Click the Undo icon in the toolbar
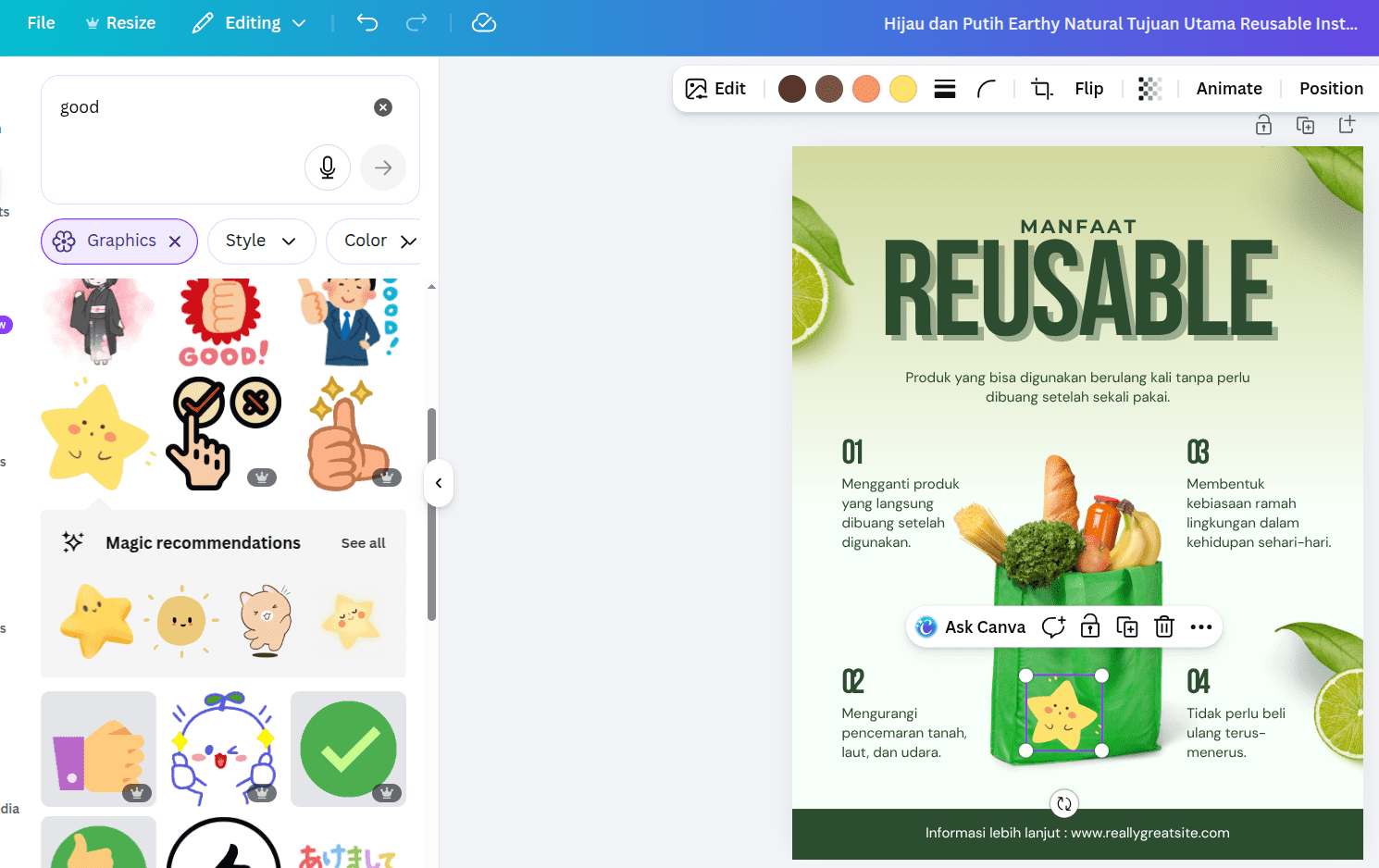This screenshot has width=1379, height=868. (366, 23)
